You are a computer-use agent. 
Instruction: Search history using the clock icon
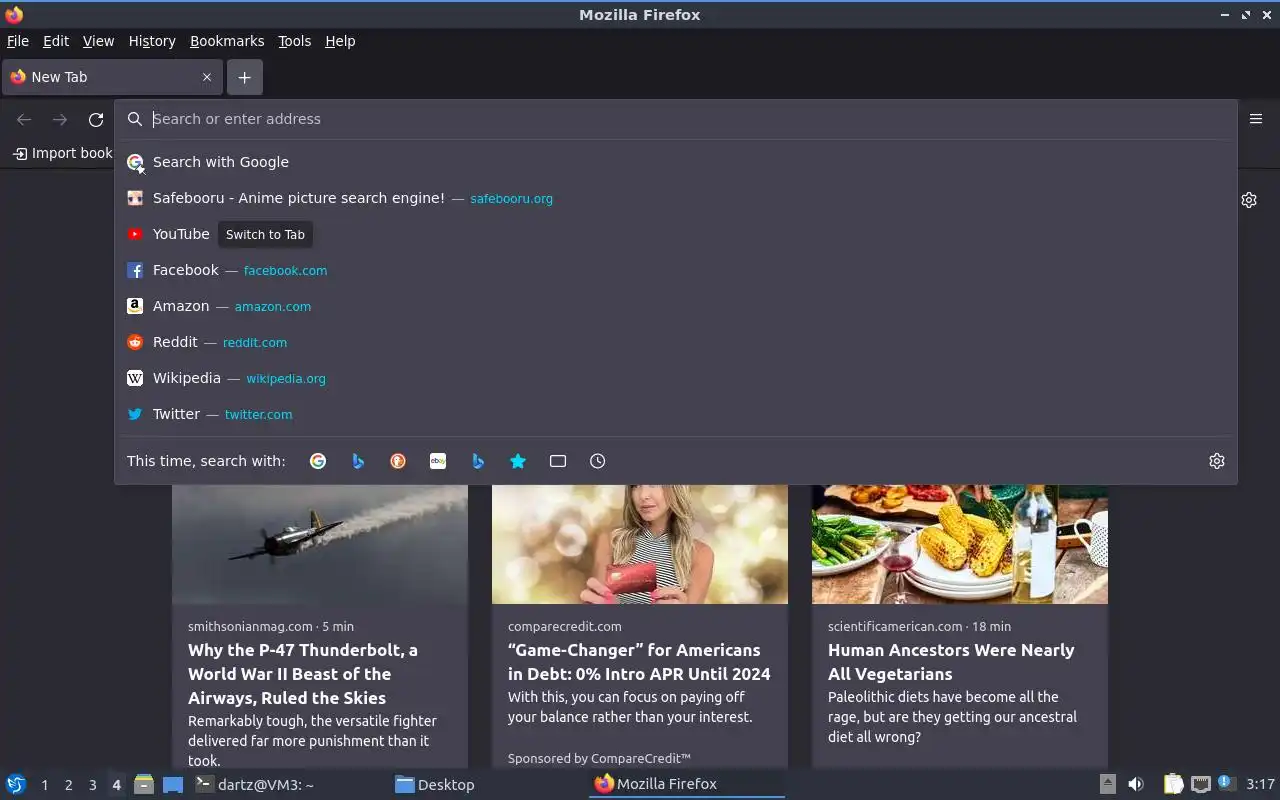tap(598, 461)
